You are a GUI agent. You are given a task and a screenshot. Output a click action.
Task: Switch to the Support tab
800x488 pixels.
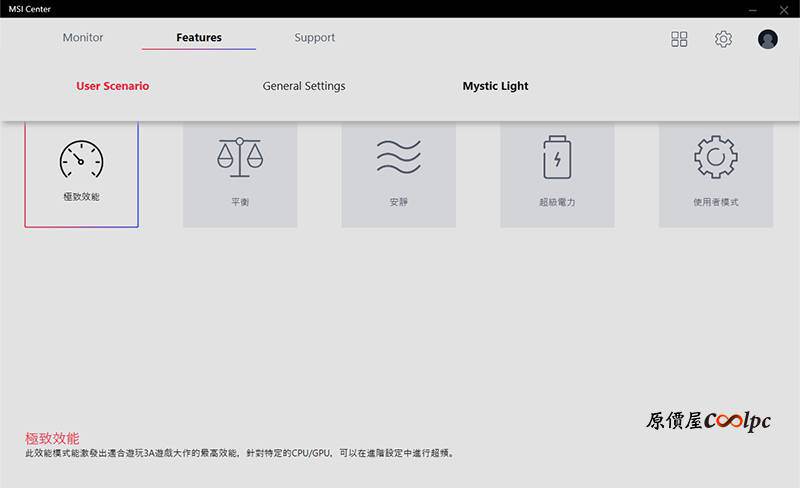tap(314, 37)
